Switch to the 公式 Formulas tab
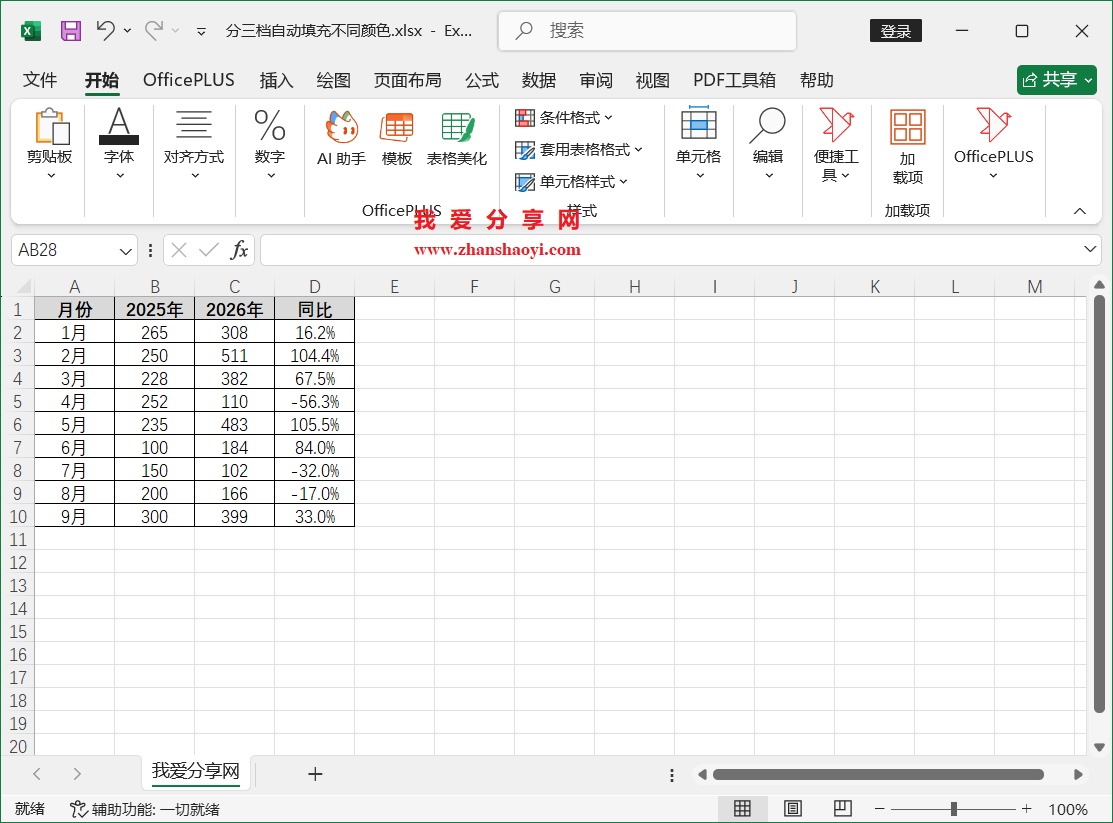 tap(482, 80)
